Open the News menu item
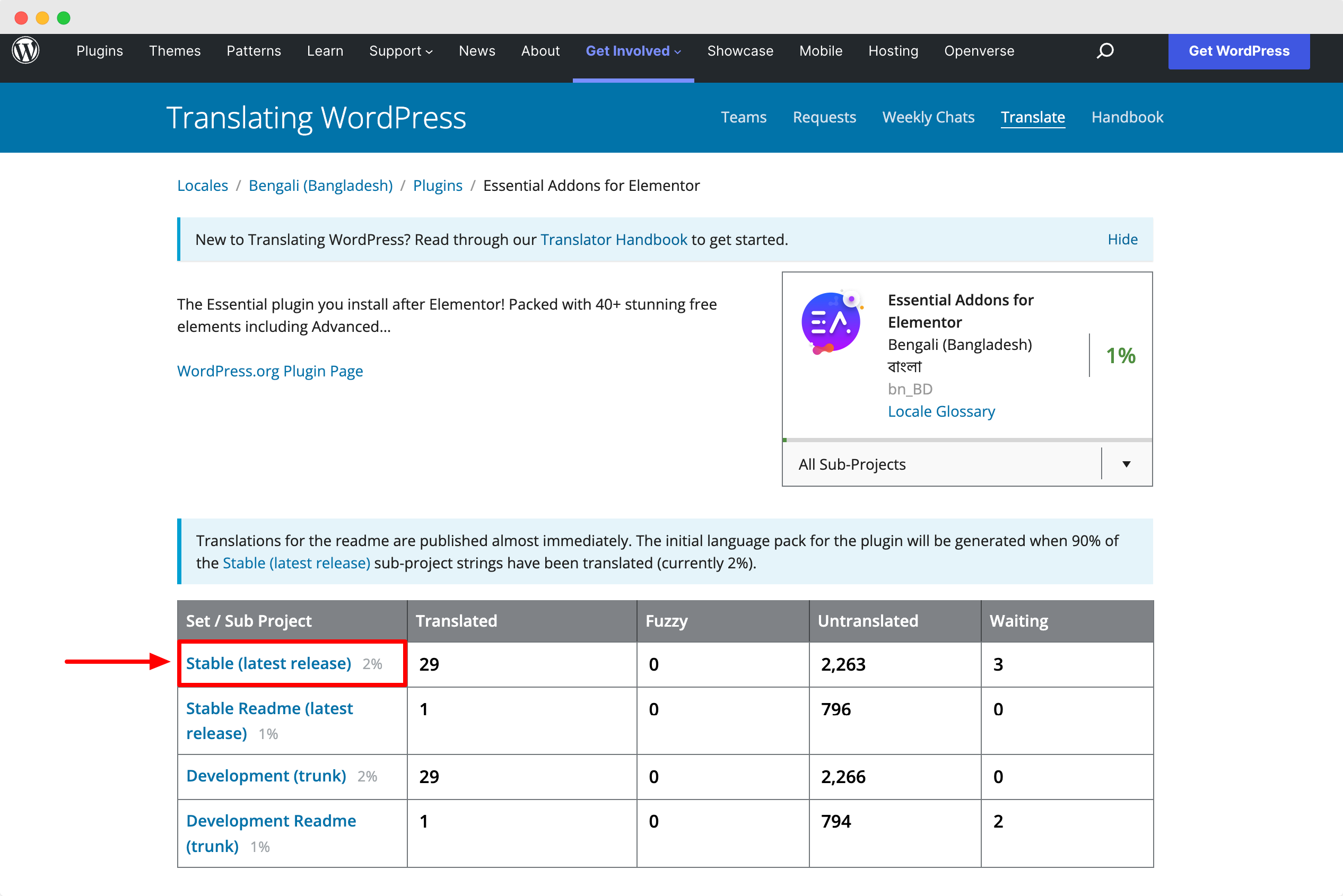The width and height of the screenshot is (1343, 896). point(477,51)
